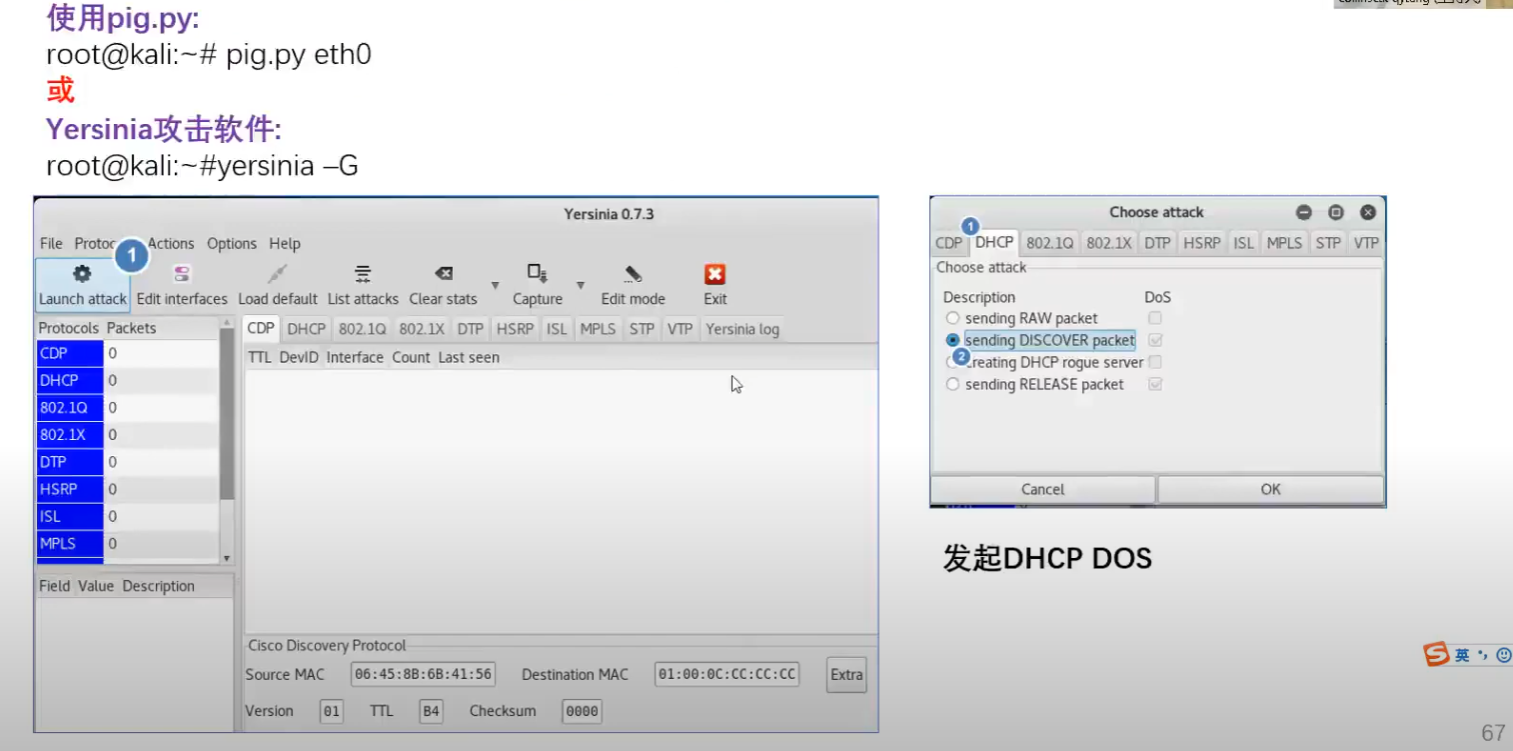The image size is (1513, 751).
Task: Open the Clear stats dropdown arrow
Action: pos(496,284)
